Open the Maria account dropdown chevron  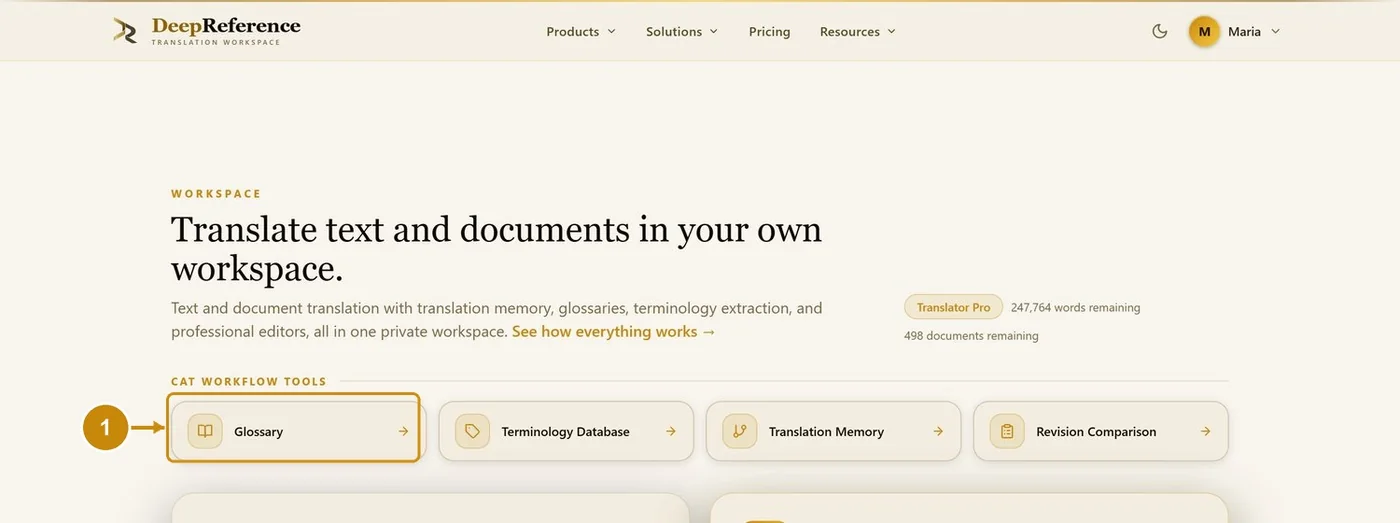(x=1275, y=31)
